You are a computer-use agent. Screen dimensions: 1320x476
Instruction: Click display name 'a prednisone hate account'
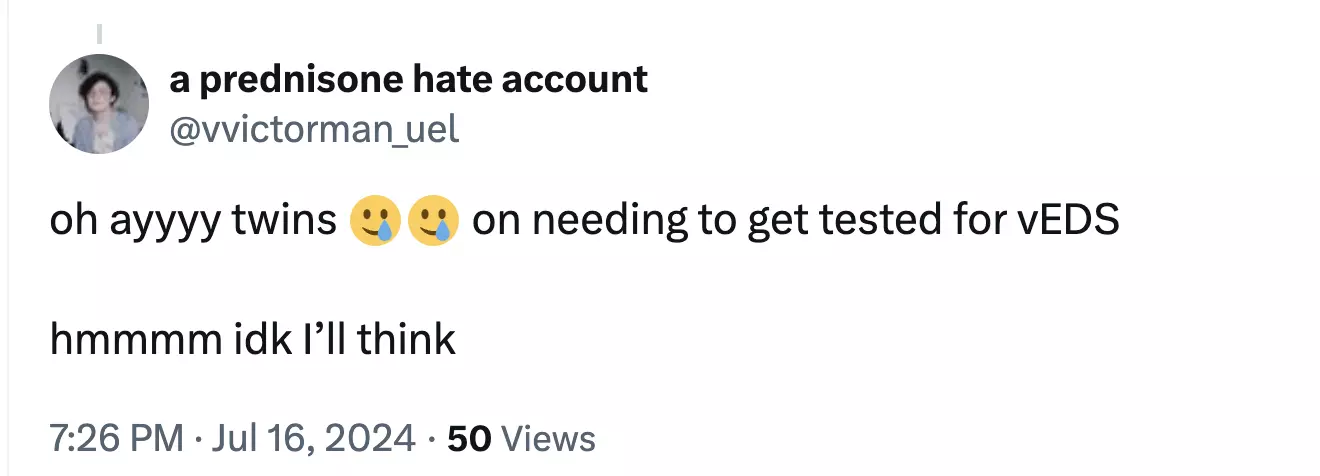point(409,79)
